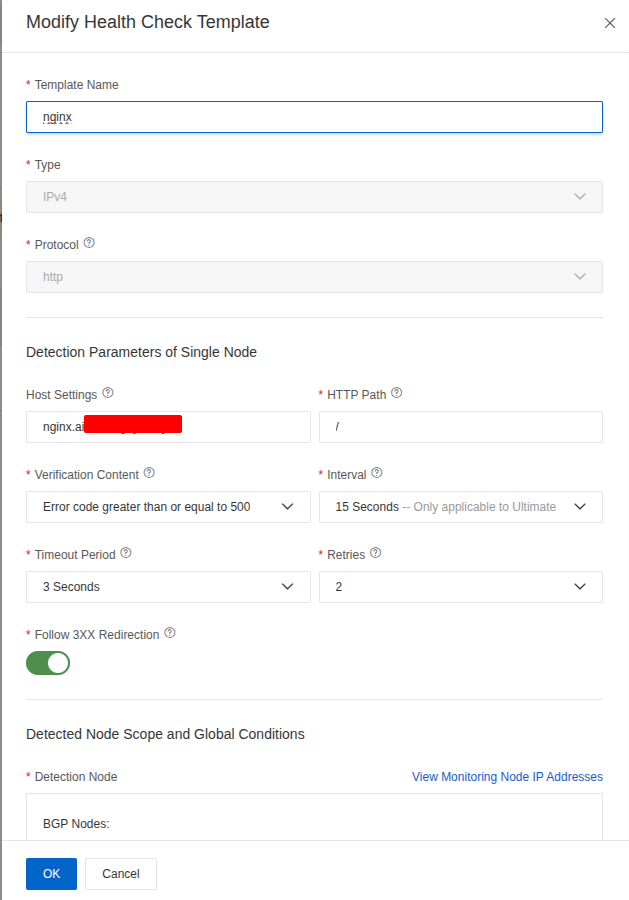
Task: Click the Verification Content help icon
Action: coord(149,473)
